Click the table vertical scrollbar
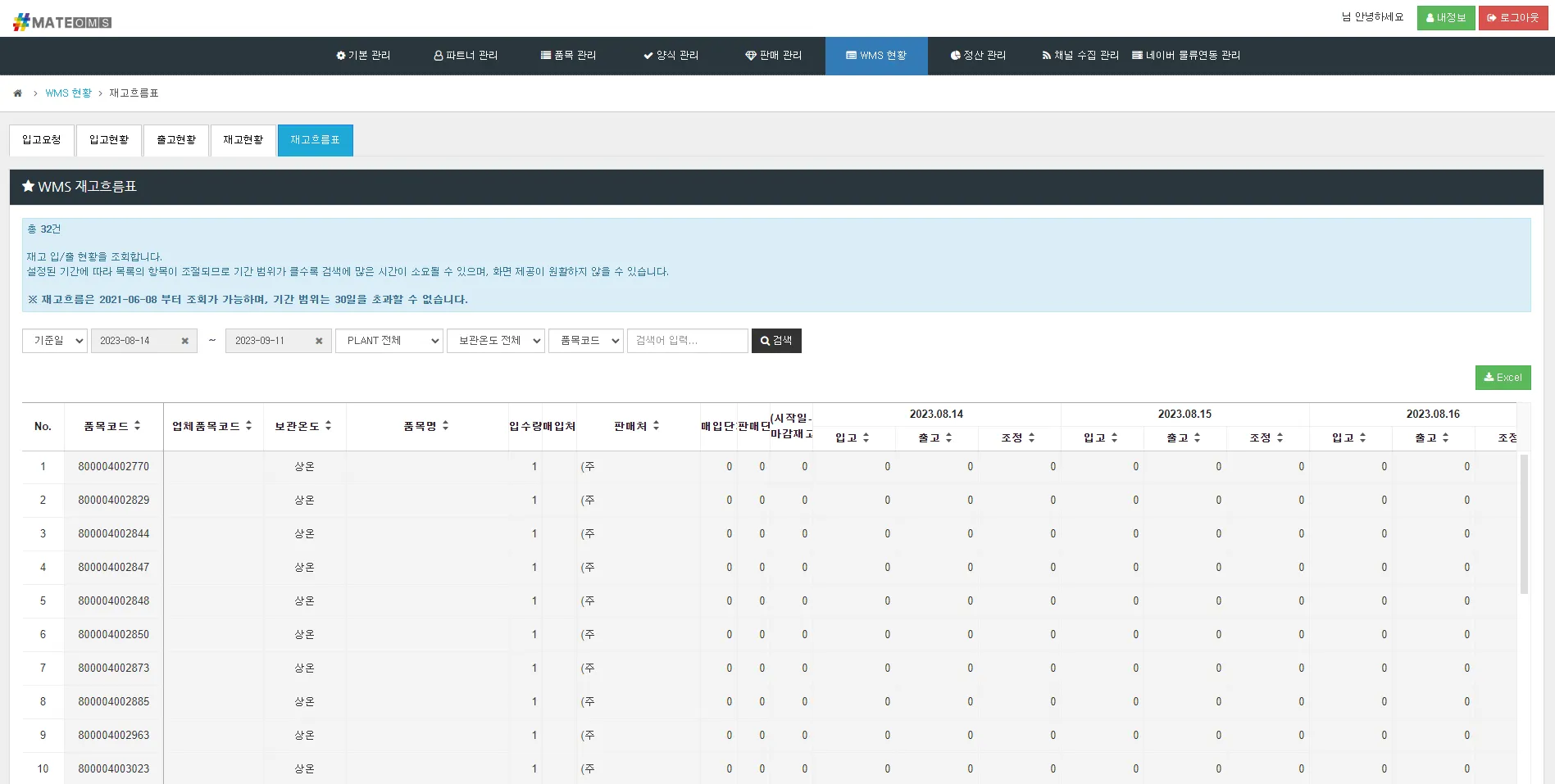Screen dimensions: 1555x784 point(1524,524)
